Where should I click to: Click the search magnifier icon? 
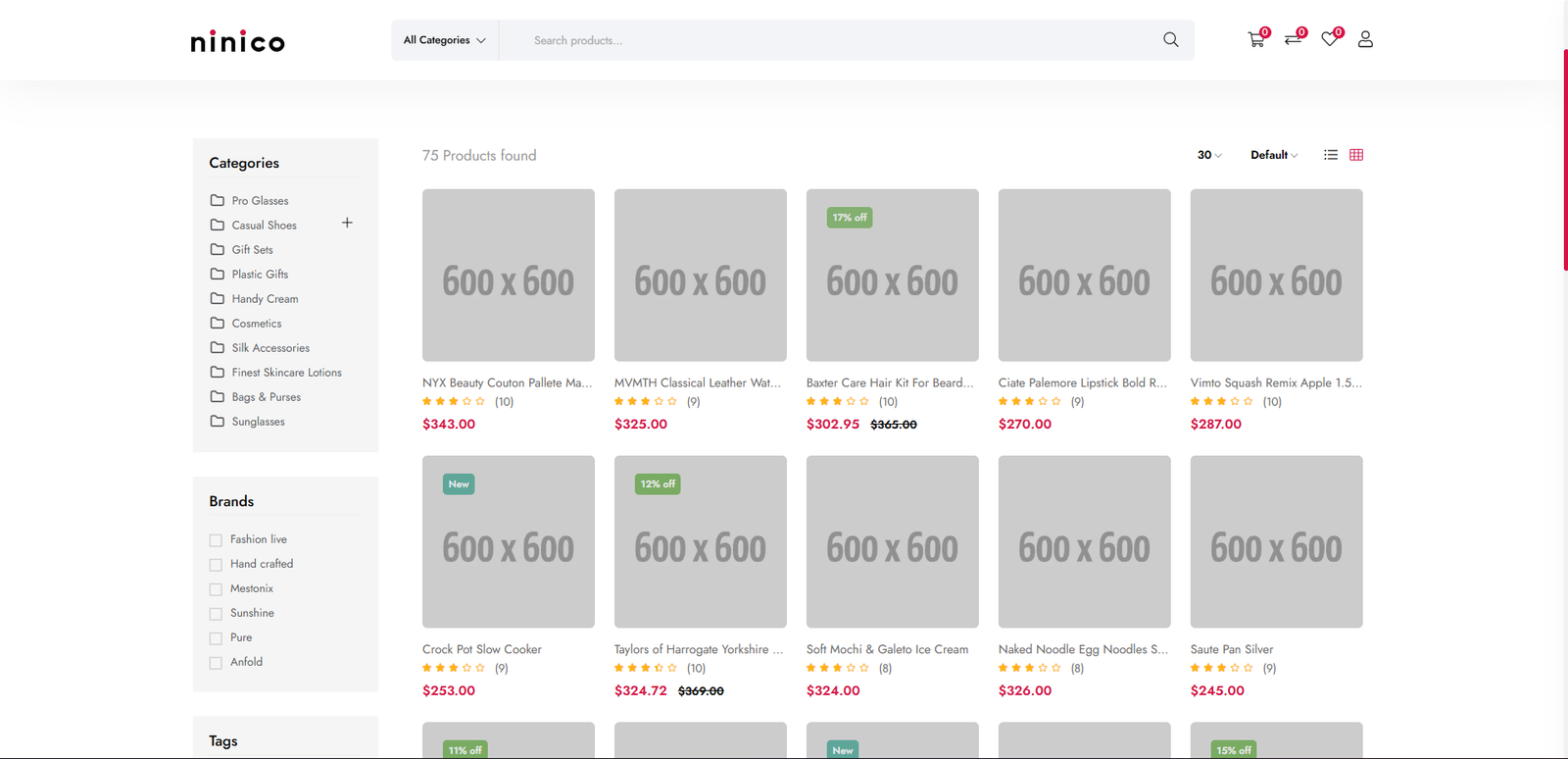click(x=1170, y=40)
